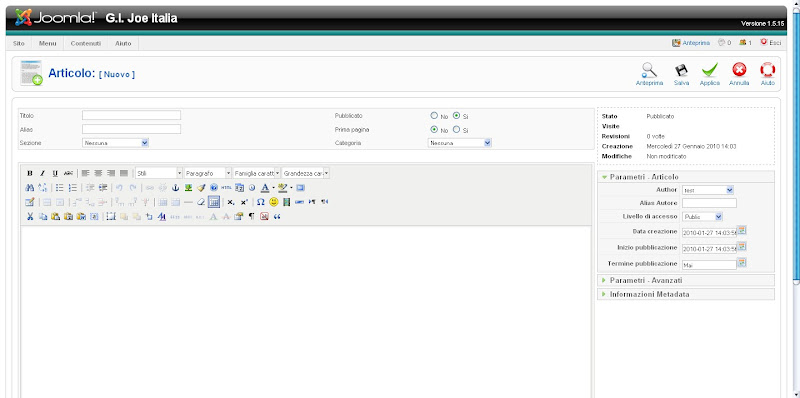The width and height of the screenshot is (800, 398).
Task: Insert a blockquote
Action: click(277, 216)
